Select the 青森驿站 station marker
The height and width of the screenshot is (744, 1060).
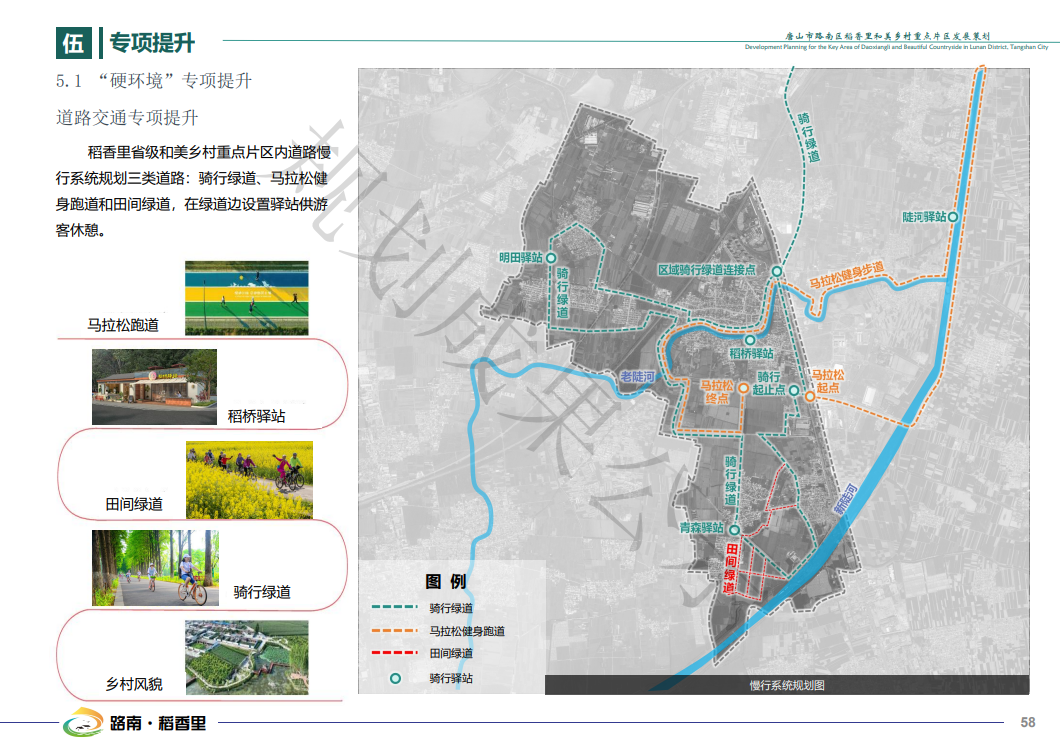click(x=734, y=529)
